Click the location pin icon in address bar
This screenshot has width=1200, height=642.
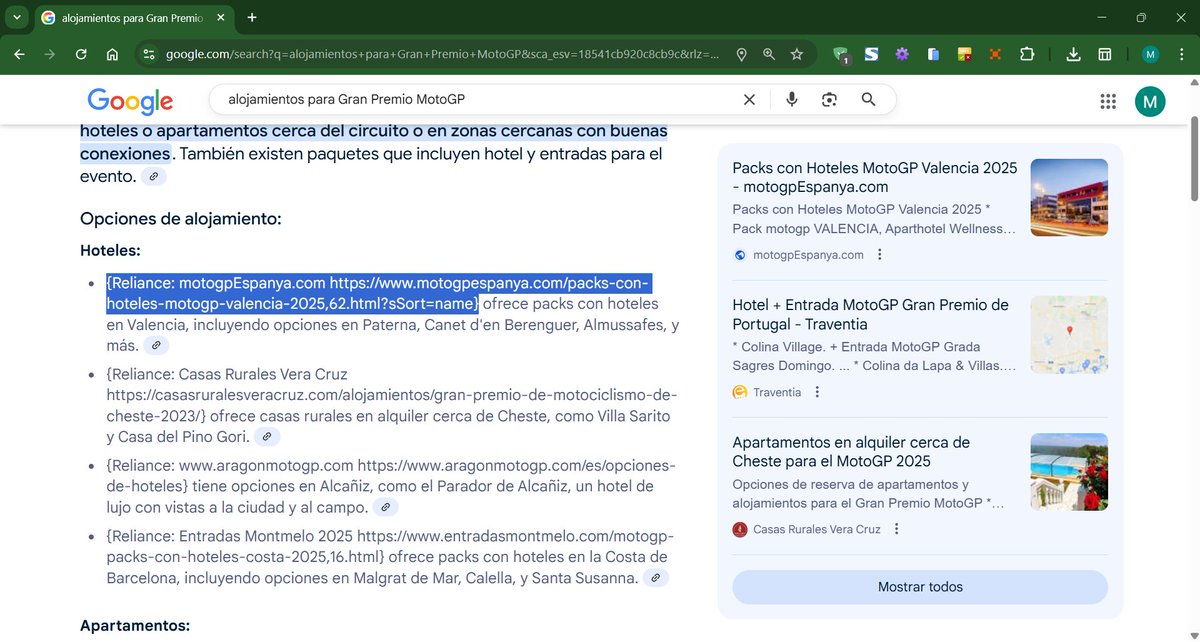coord(741,55)
